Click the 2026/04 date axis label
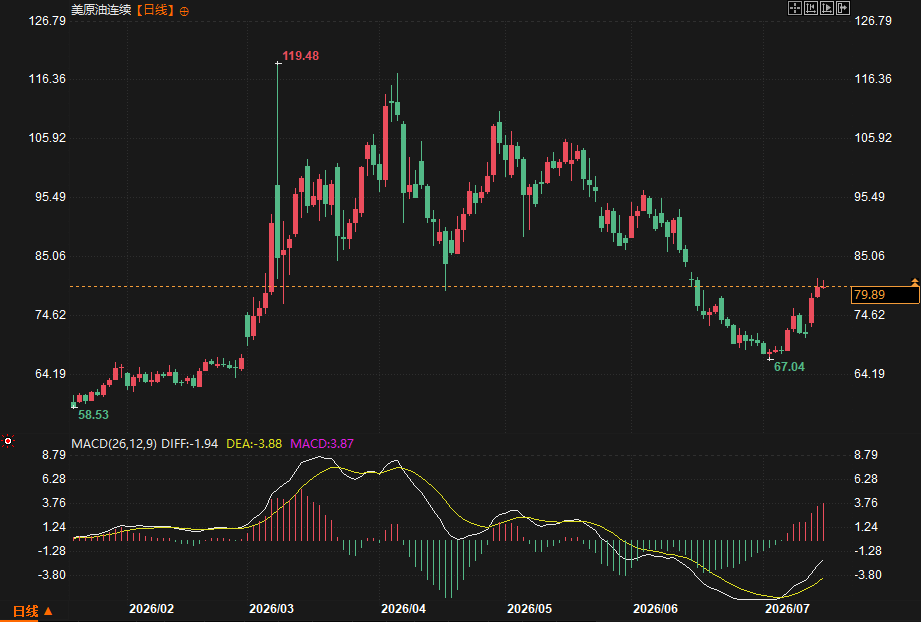The width and height of the screenshot is (921, 622). click(x=403, y=608)
